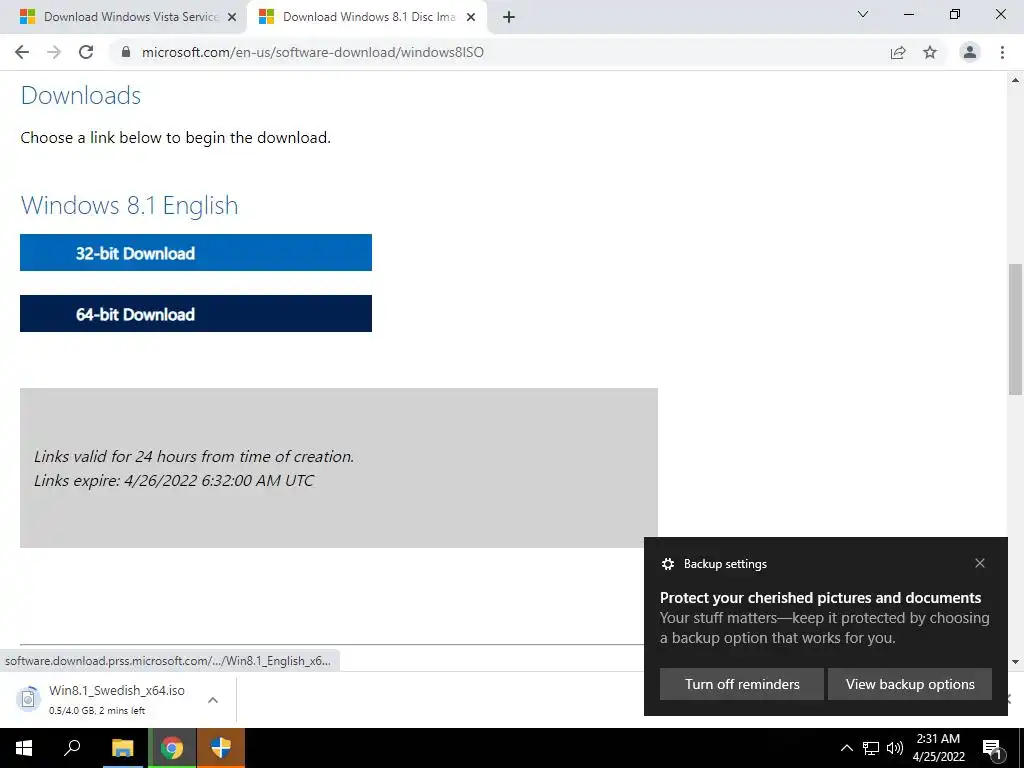Screen dimensions: 1024x768
Task: Click Turn off reminders
Action: [x=742, y=684]
